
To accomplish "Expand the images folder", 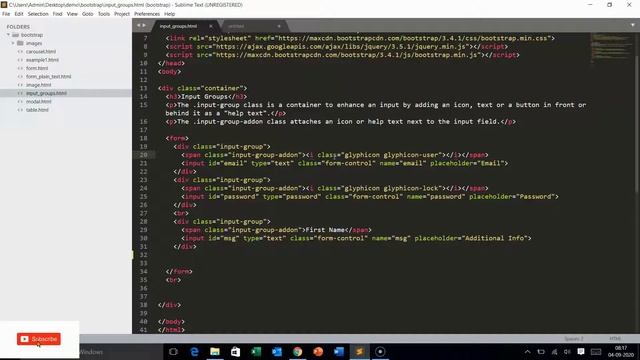I will tap(13, 43).
